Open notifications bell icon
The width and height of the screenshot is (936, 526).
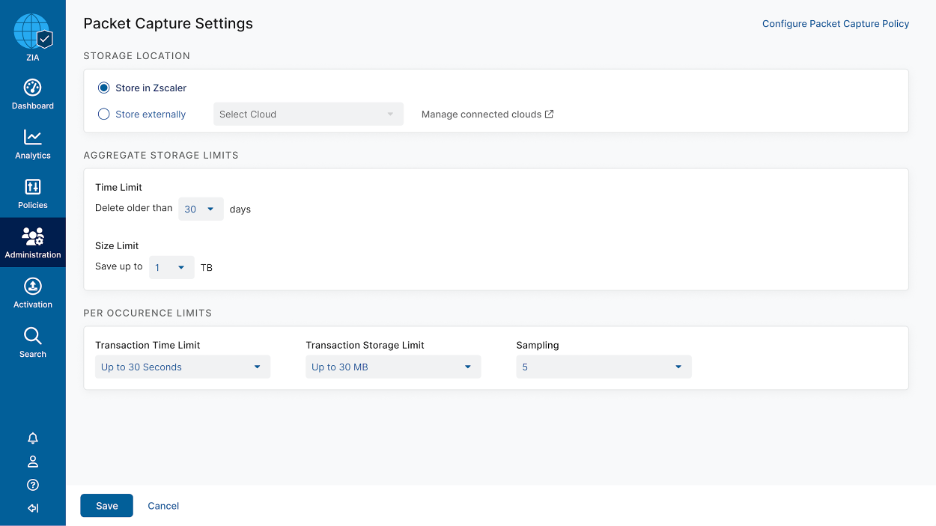33,438
